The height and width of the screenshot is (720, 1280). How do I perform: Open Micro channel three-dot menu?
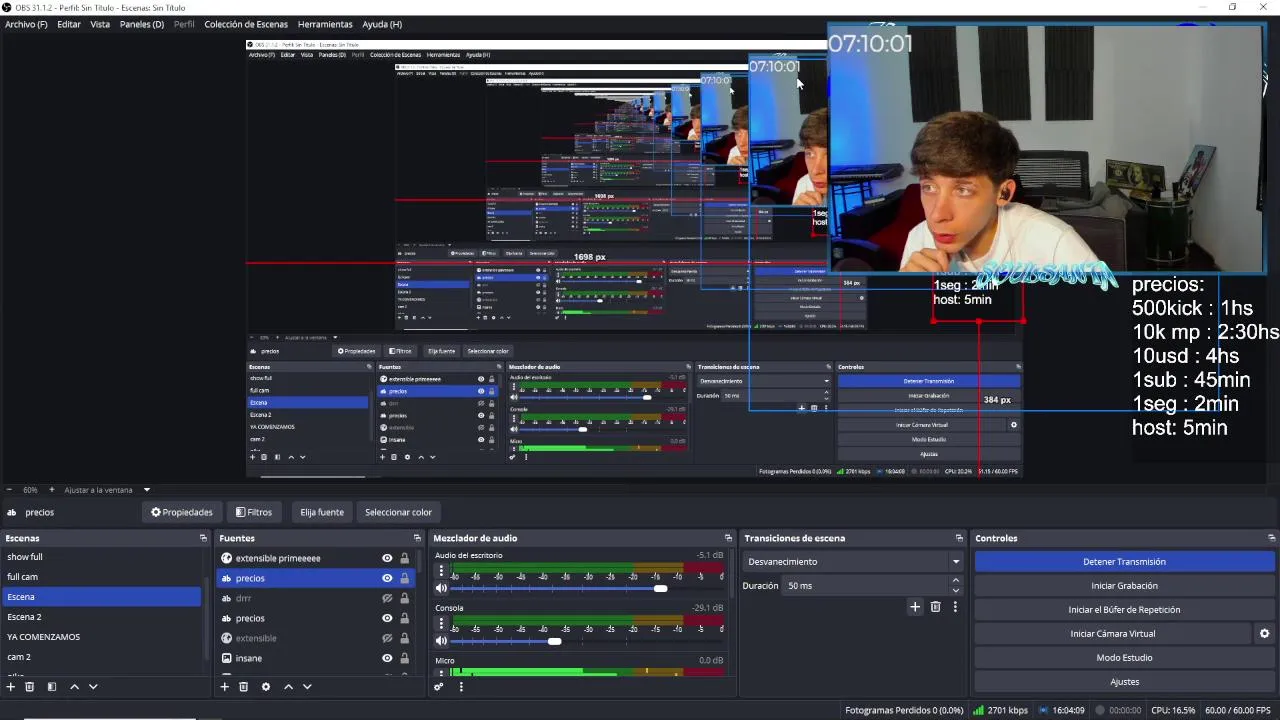pos(441,674)
